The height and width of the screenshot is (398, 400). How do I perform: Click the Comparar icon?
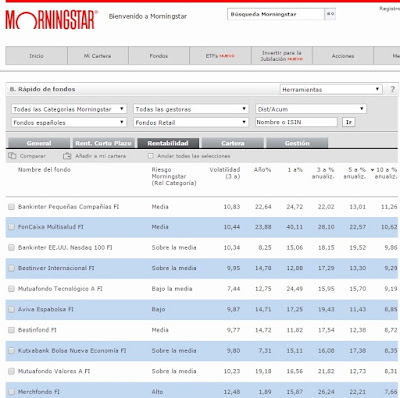point(12,156)
